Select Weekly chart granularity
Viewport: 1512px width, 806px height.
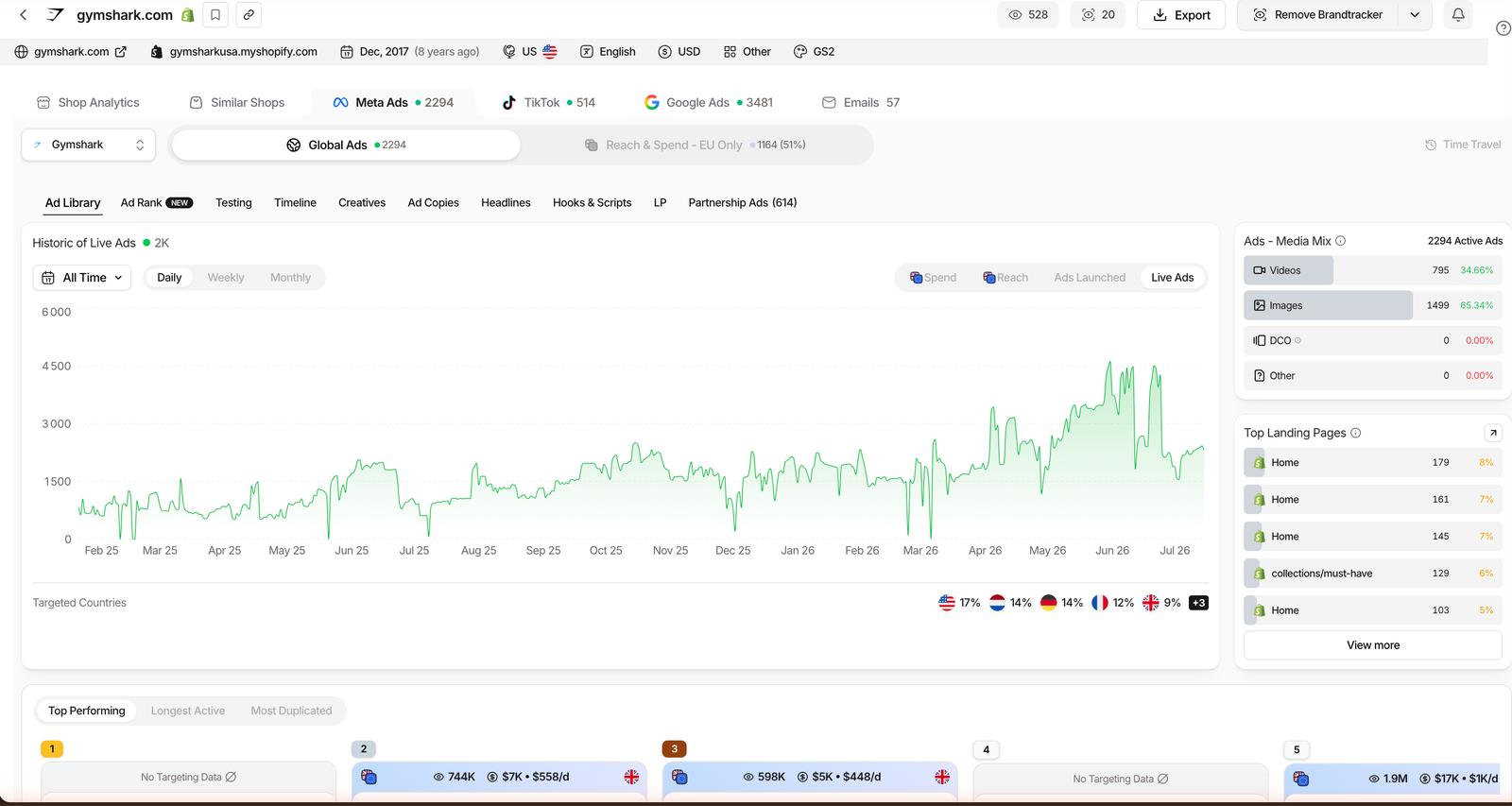(226, 278)
